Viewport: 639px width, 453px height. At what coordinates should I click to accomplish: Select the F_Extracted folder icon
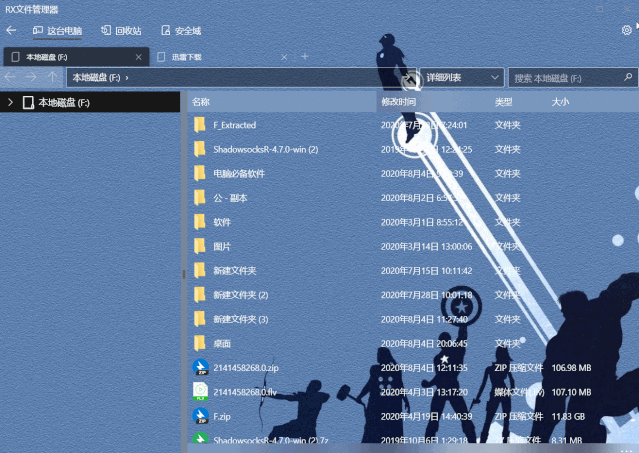pyautogui.click(x=200, y=125)
